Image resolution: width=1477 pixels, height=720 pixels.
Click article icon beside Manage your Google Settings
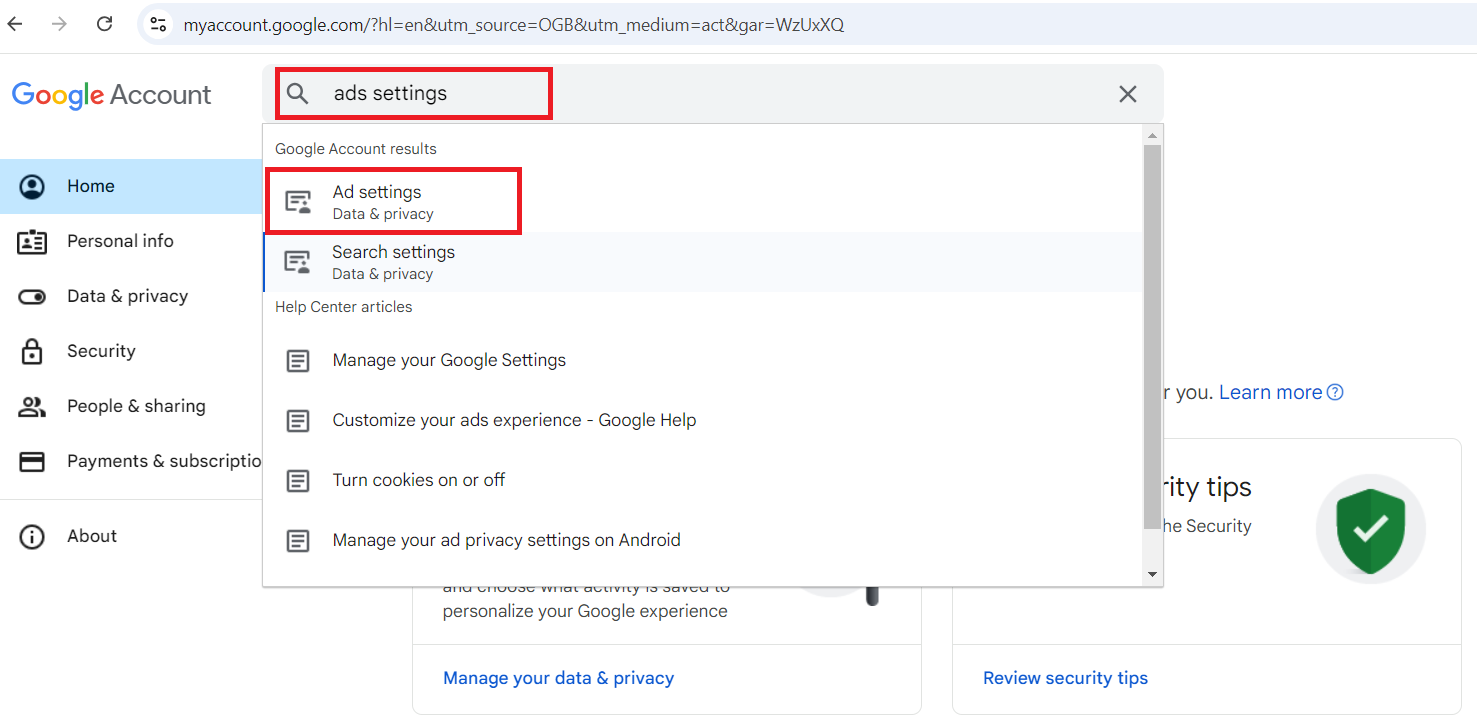tap(298, 361)
